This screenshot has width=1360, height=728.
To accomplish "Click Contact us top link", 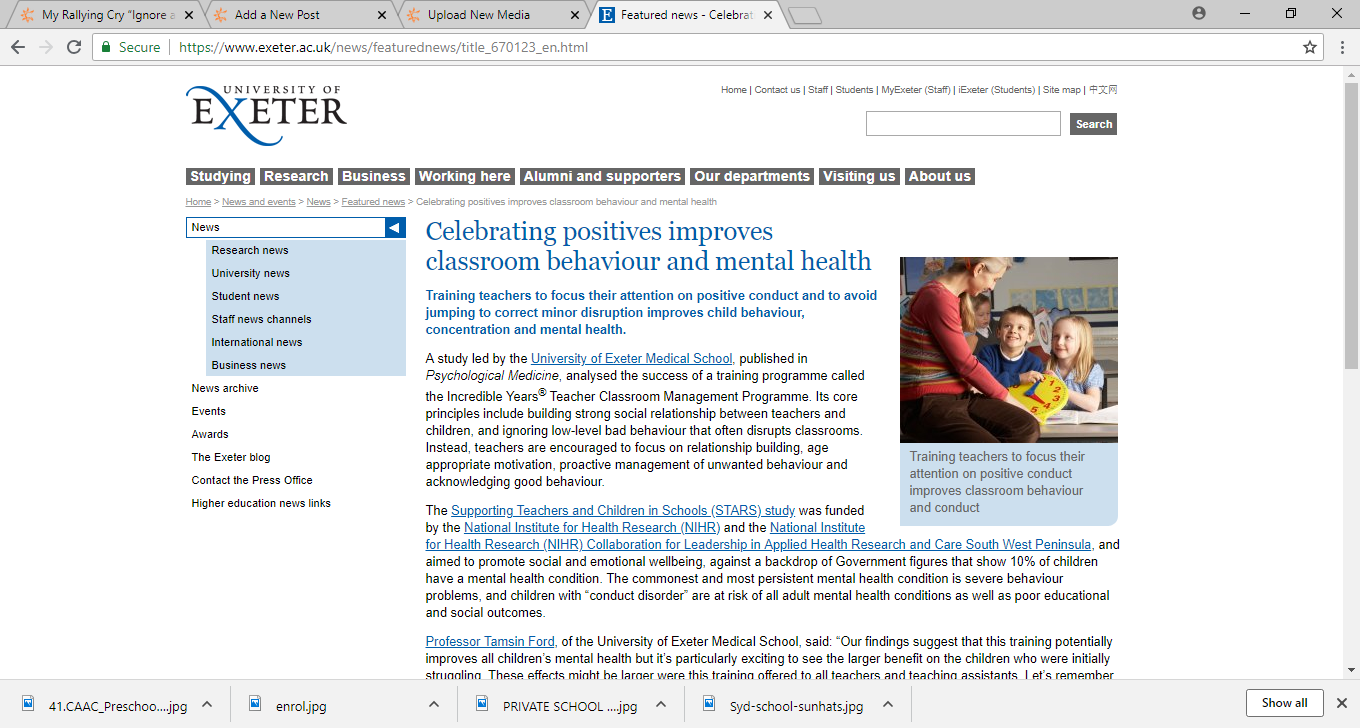I will tap(777, 90).
